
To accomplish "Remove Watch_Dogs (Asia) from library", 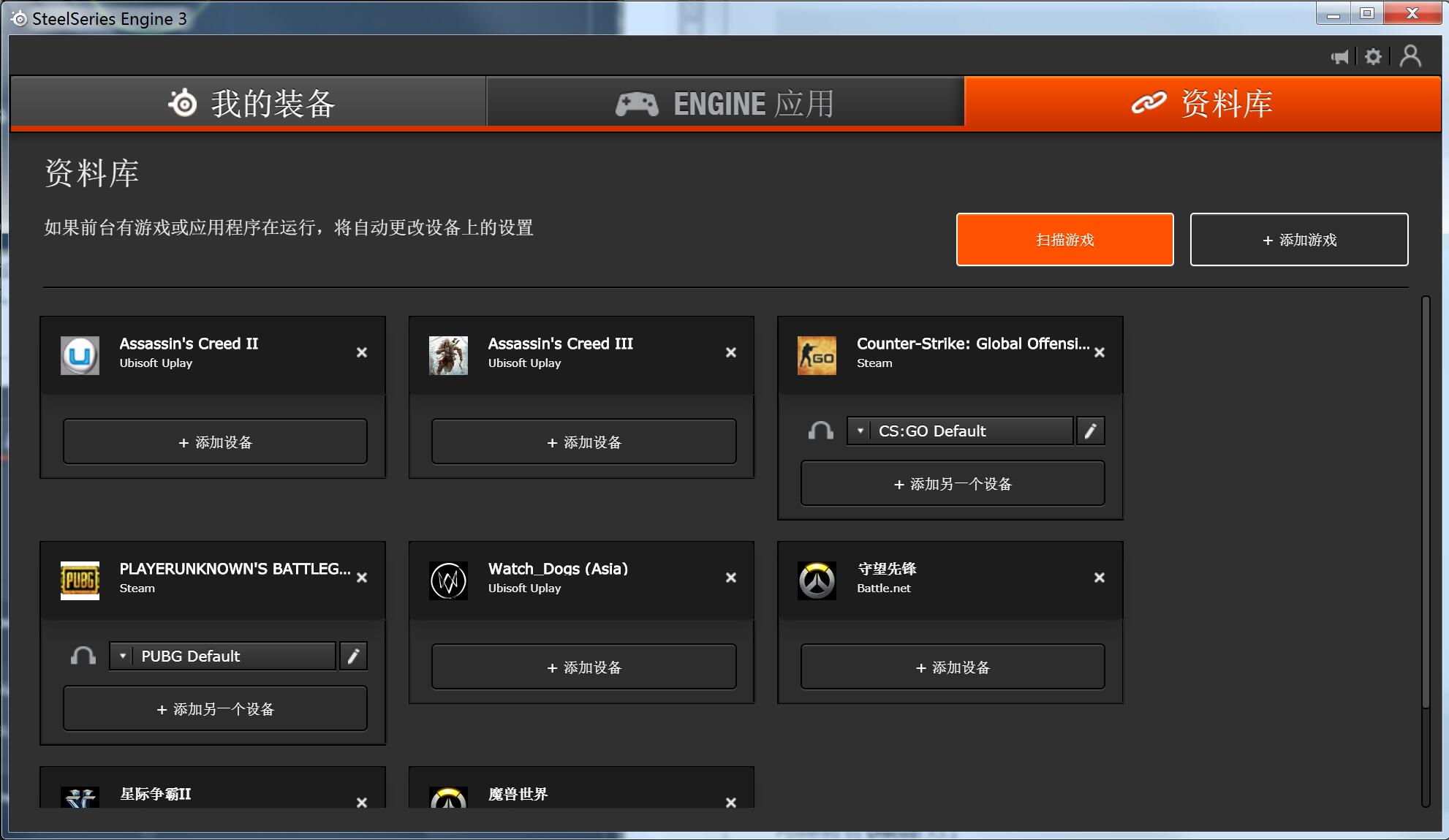I will tap(731, 578).
